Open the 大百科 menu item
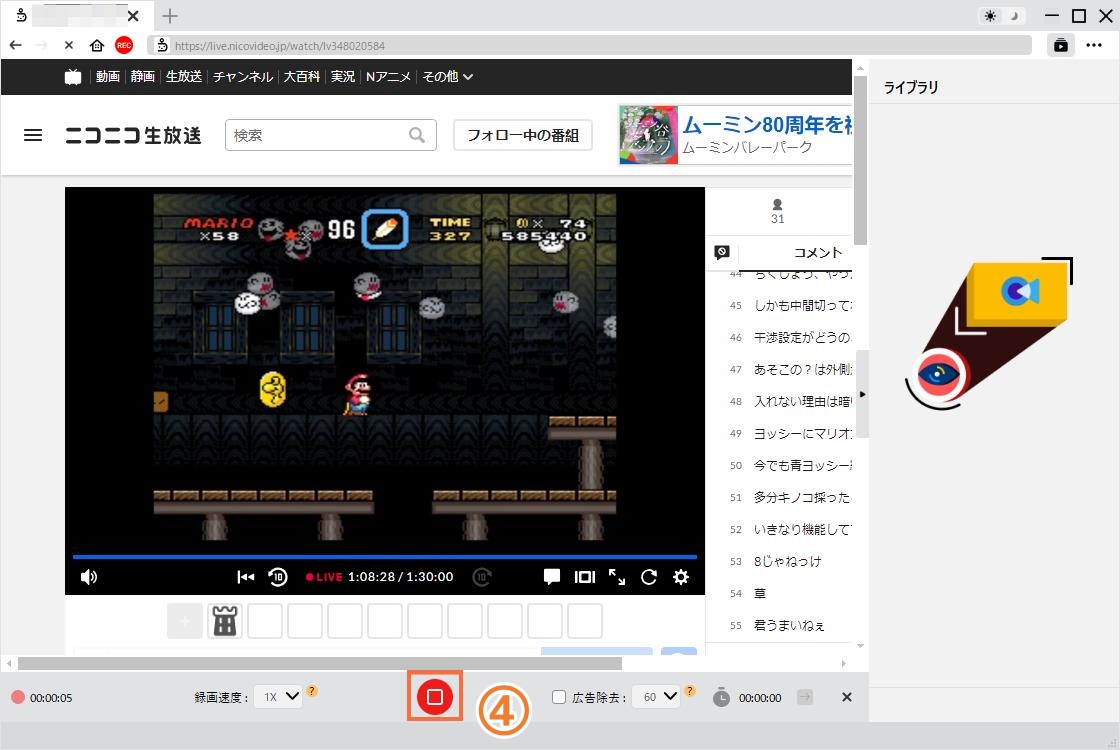Image resolution: width=1120 pixels, height=750 pixels. click(301, 76)
